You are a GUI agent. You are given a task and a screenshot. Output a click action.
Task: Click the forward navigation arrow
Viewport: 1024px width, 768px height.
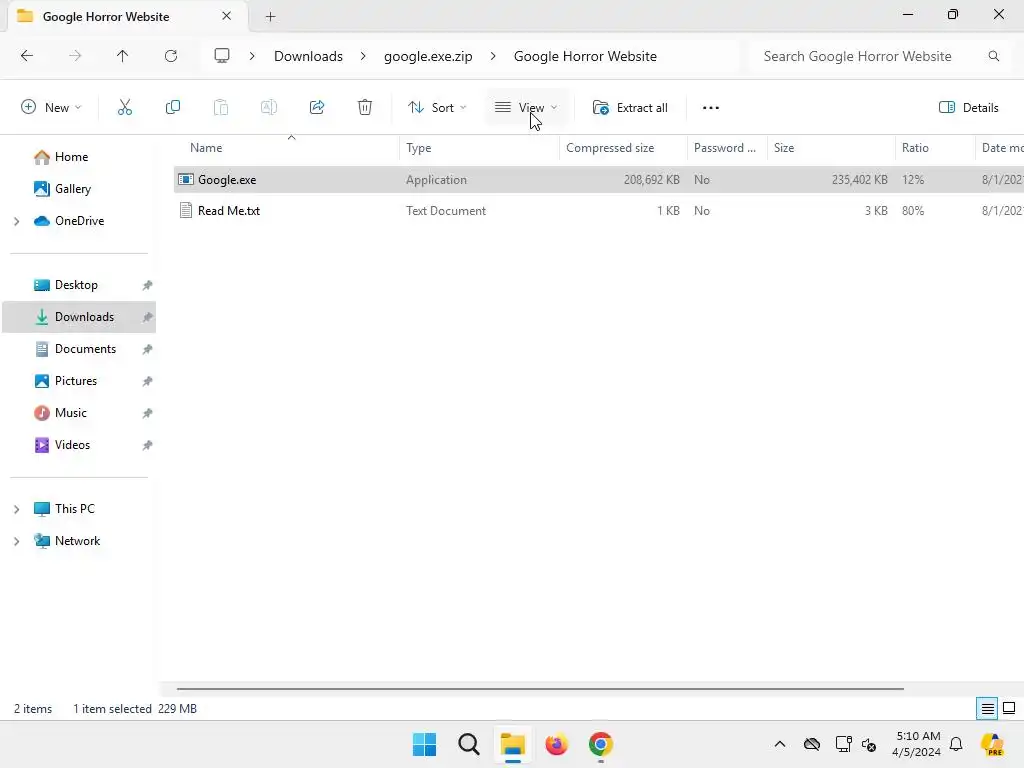click(75, 56)
